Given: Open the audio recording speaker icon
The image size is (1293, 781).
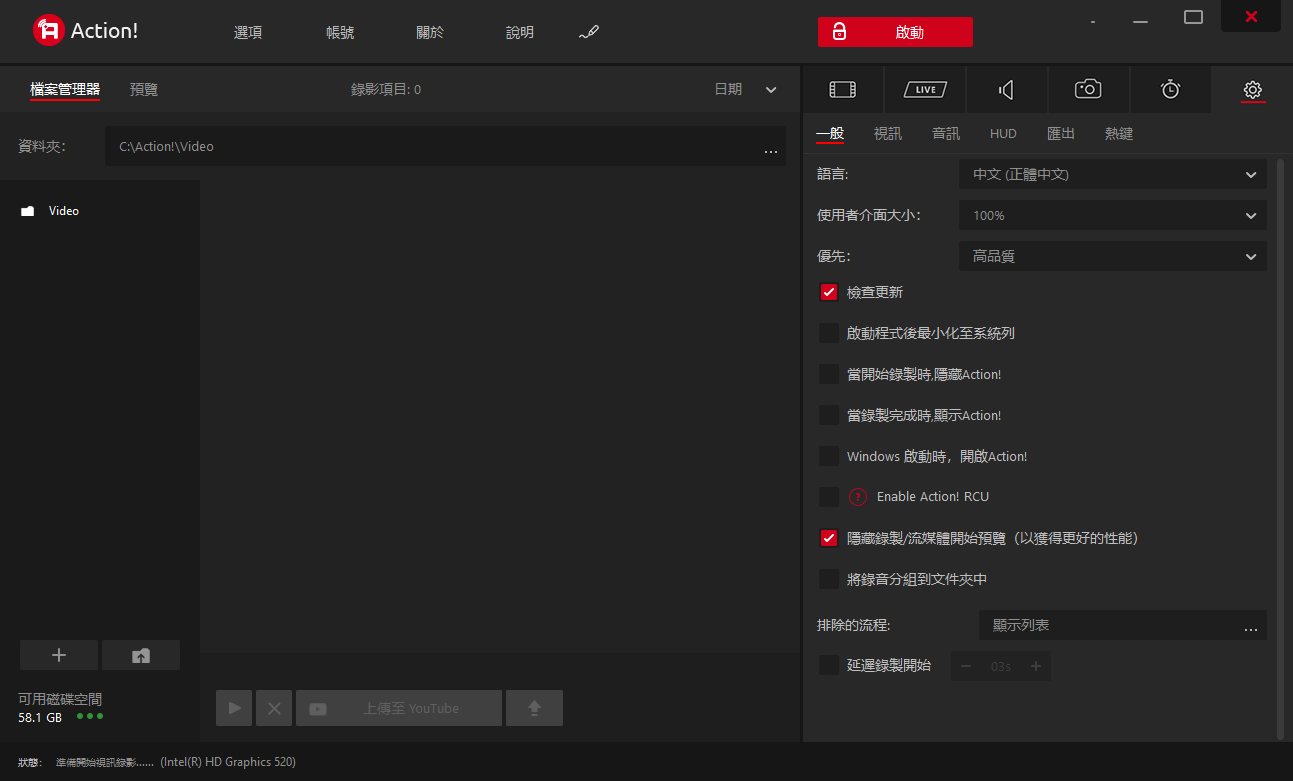Looking at the screenshot, I should (1006, 90).
